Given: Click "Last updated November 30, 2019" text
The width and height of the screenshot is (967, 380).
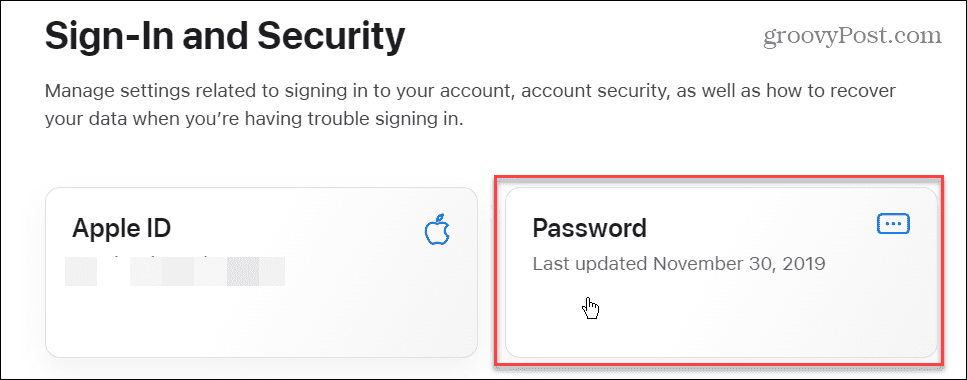Looking at the screenshot, I should [x=679, y=264].
